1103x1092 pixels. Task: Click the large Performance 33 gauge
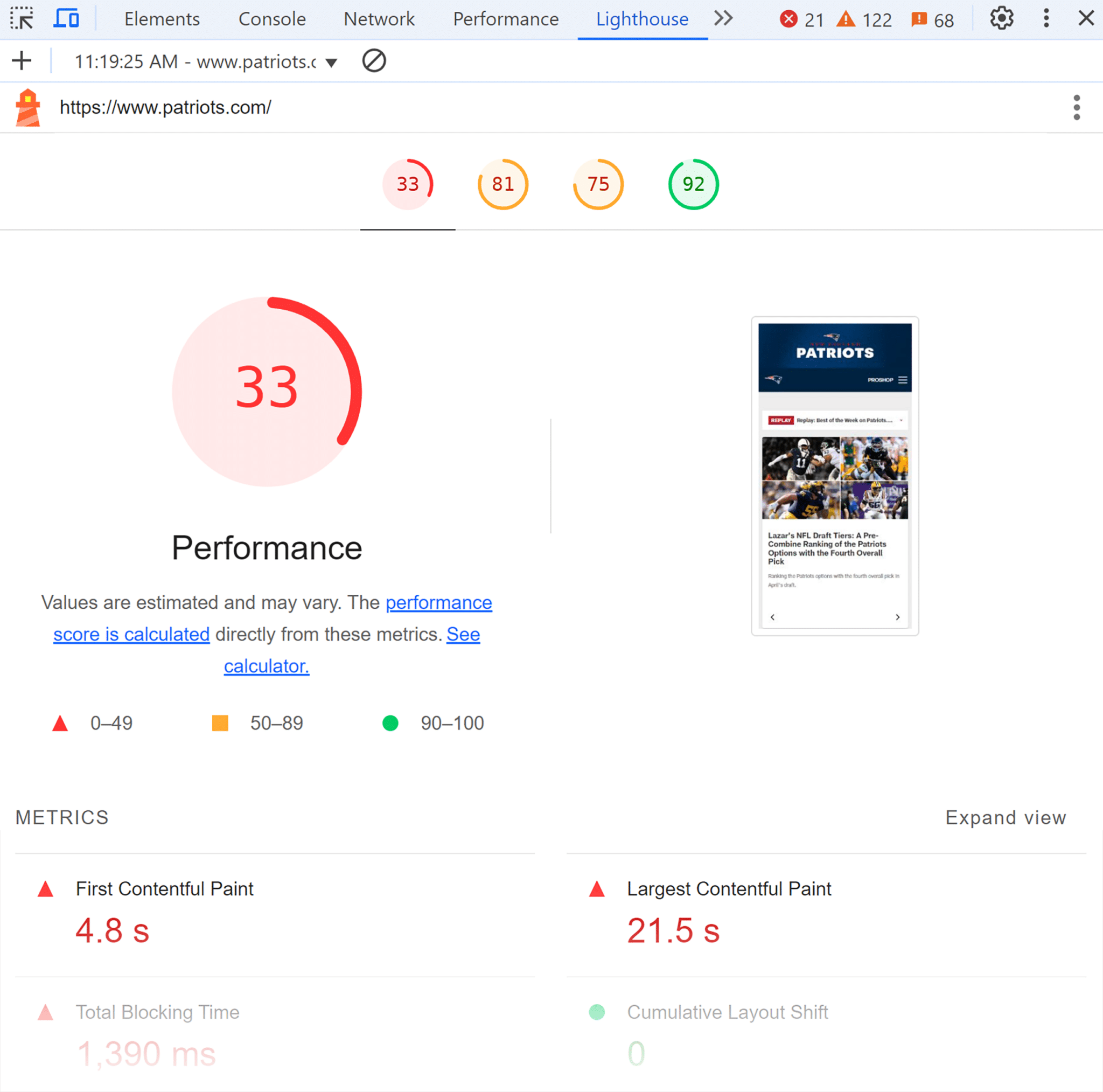point(267,392)
